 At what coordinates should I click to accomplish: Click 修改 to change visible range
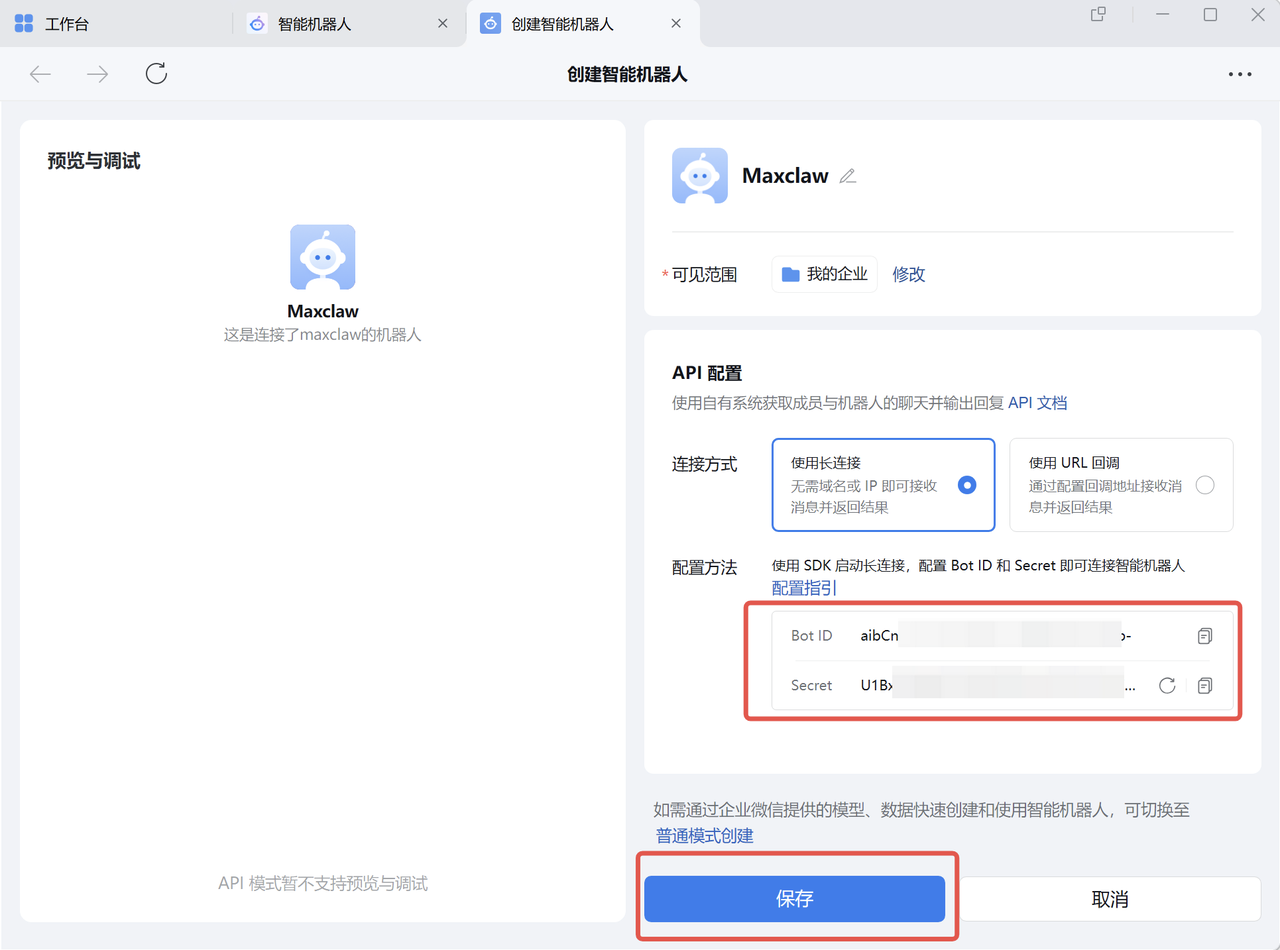click(908, 274)
